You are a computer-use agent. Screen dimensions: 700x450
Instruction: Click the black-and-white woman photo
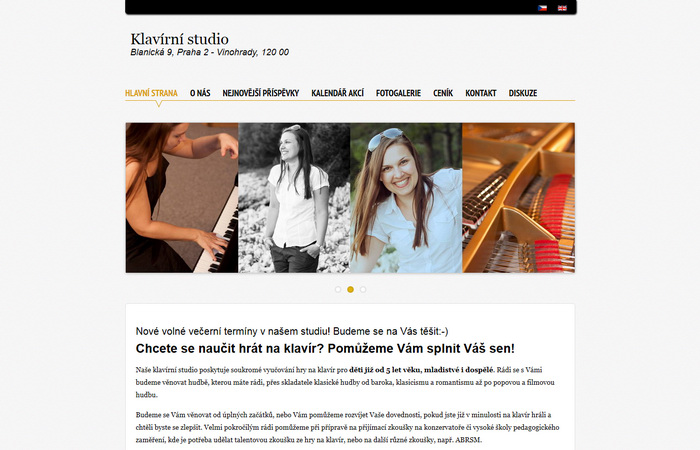tap(294, 198)
